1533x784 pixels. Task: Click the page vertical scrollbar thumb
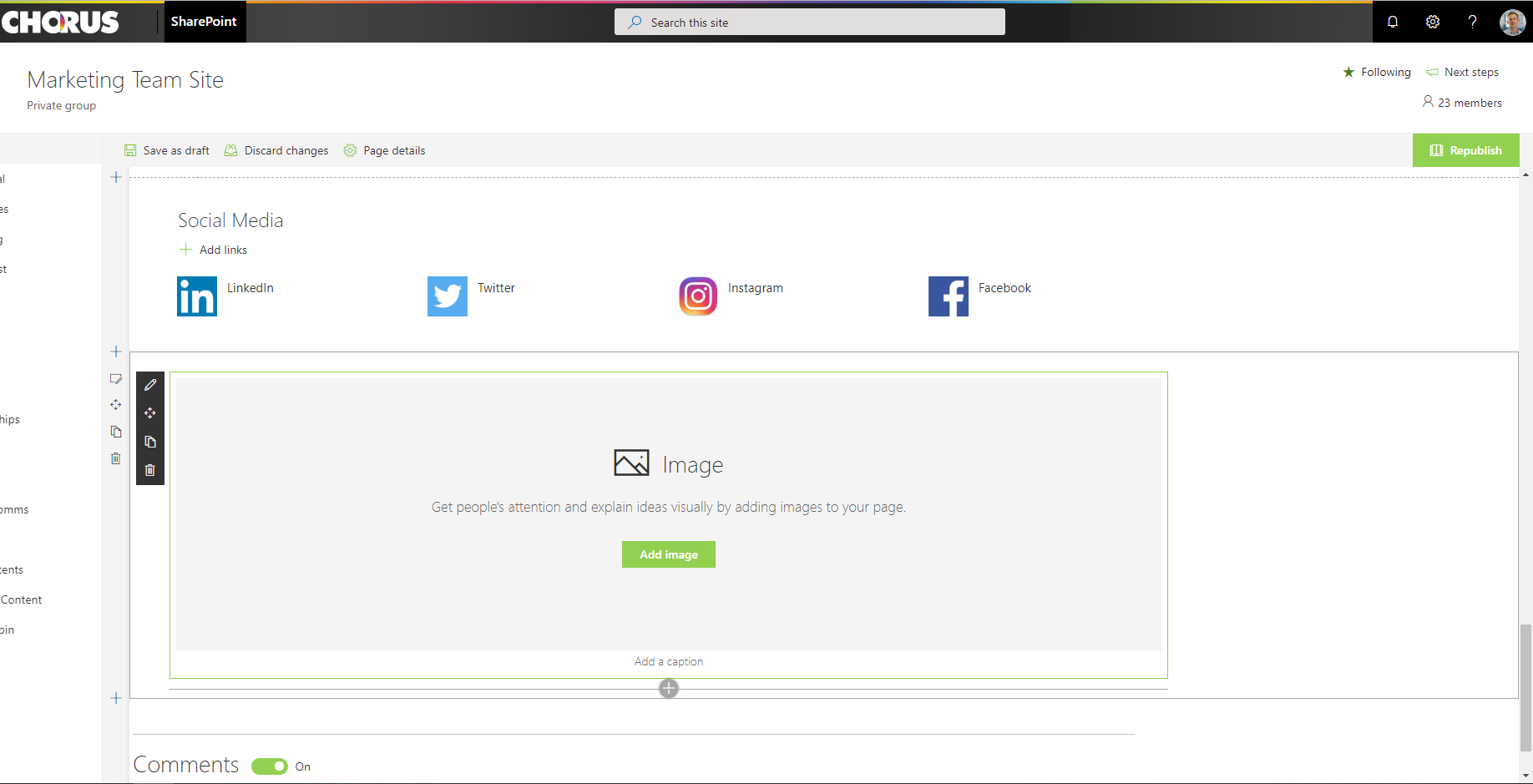[1525, 688]
